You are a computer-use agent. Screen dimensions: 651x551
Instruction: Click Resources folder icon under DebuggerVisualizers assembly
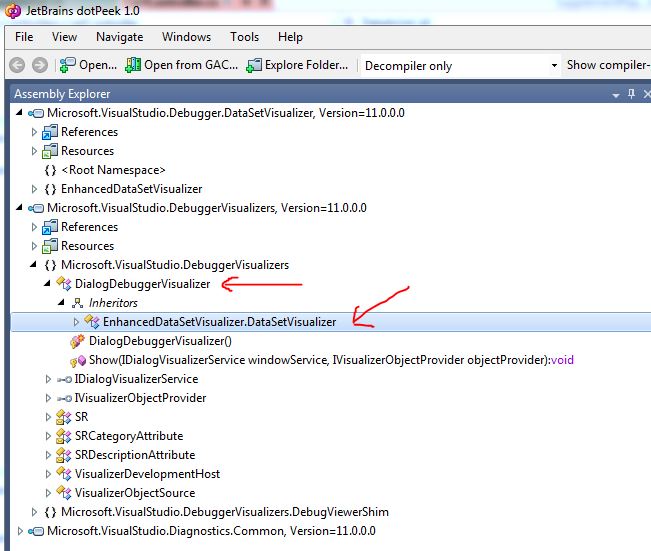50,247
